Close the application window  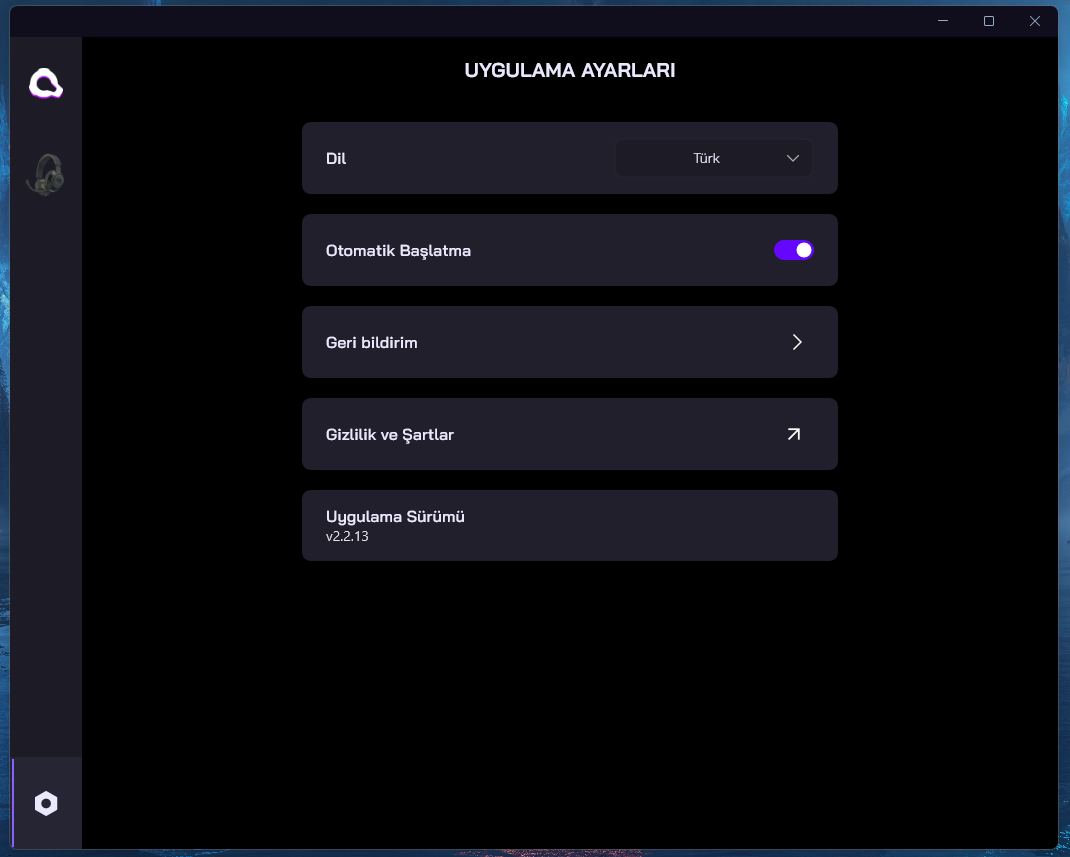pyautogui.click(x=1035, y=21)
